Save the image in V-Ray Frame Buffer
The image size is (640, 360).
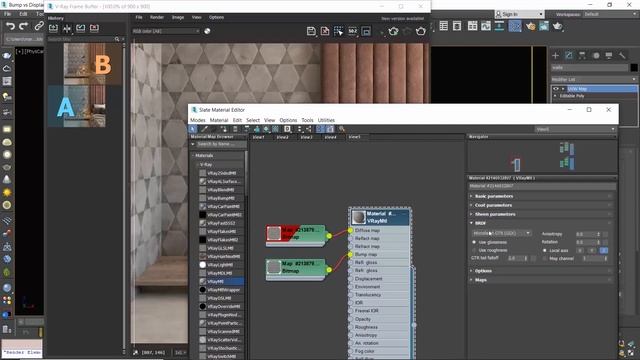[311, 31]
